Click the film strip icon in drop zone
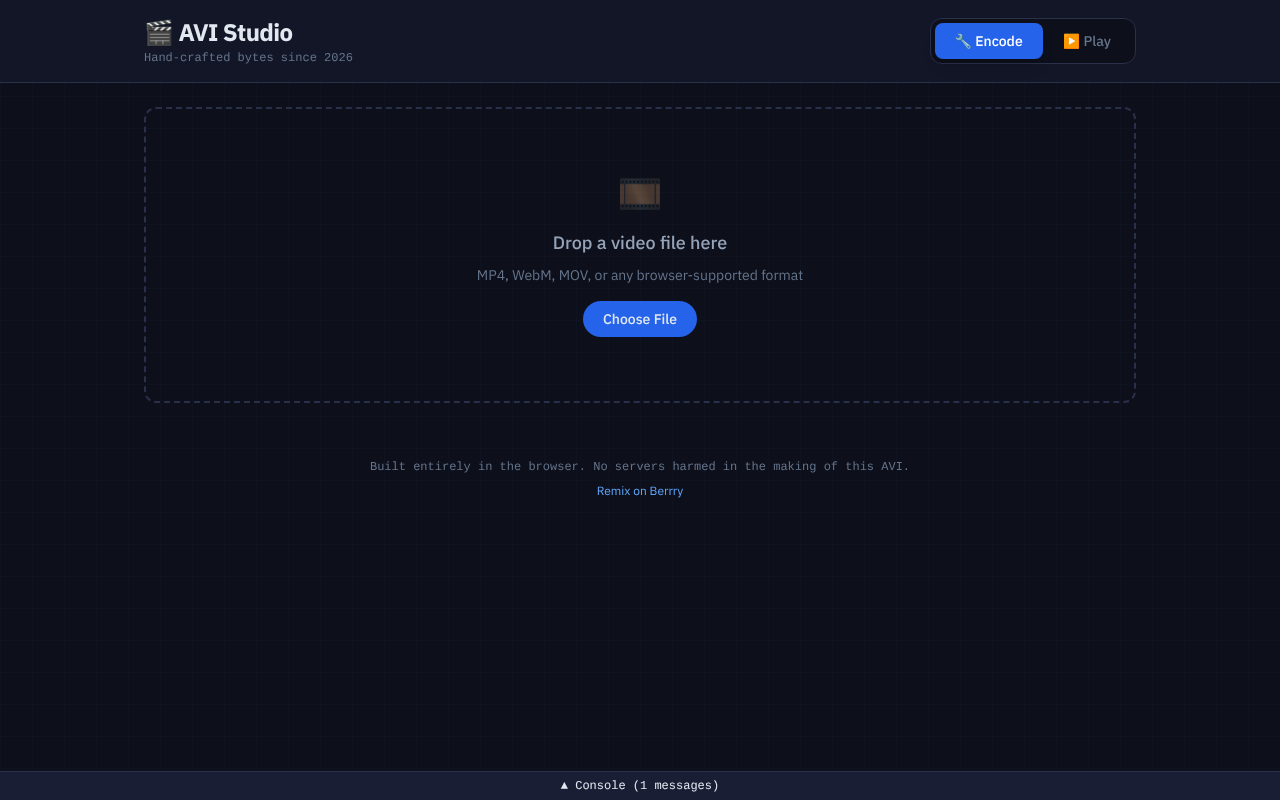This screenshot has width=1280, height=800. 640,194
